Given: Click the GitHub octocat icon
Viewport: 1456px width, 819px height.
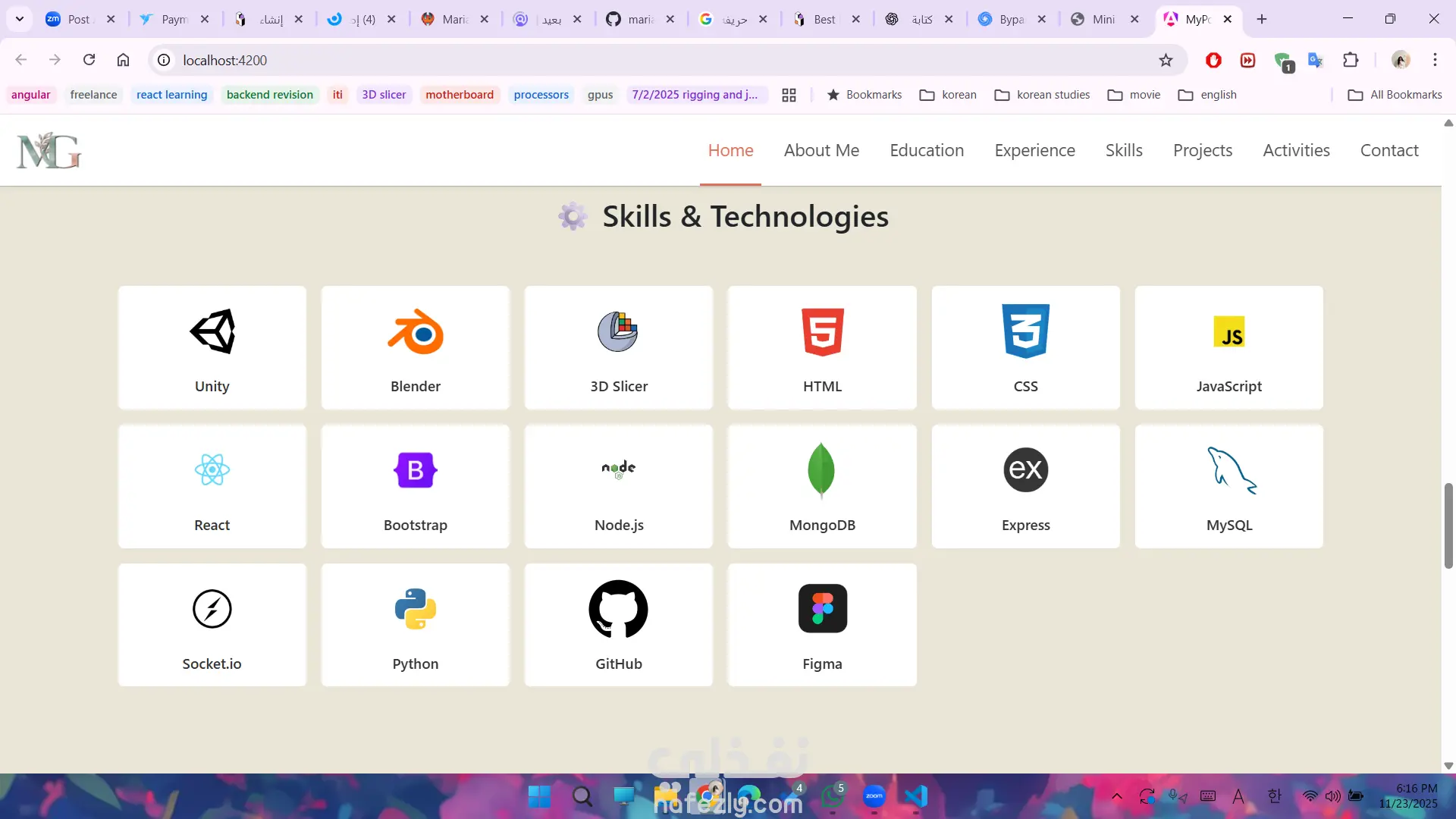Looking at the screenshot, I should point(619,609).
